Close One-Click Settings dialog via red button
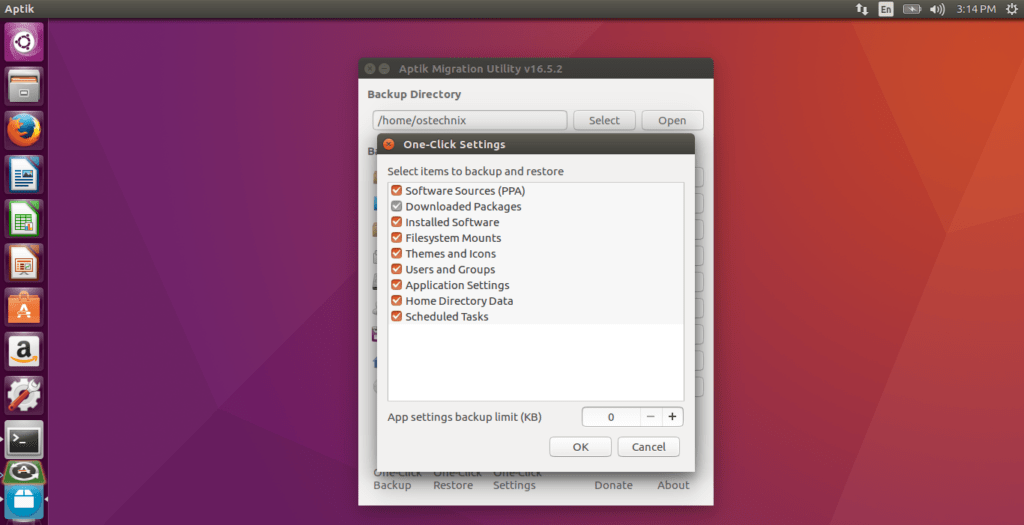 389,144
